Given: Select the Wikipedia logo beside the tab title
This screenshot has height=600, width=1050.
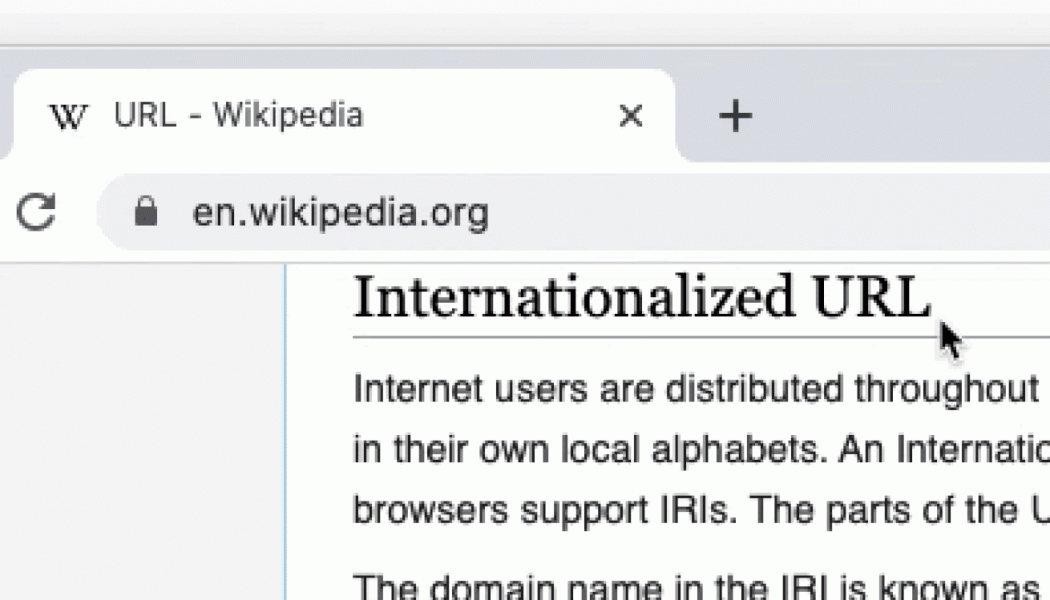Looking at the screenshot, I should (x=67, y=116).
